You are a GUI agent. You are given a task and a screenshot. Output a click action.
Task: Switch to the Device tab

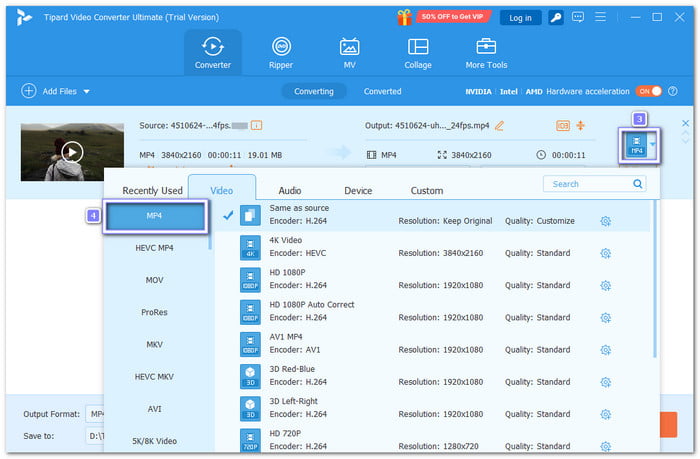[x=358, y=191]
